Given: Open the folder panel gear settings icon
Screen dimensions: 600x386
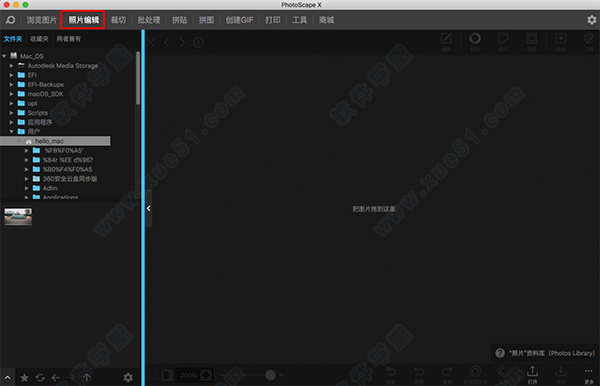Looking at the screenshot, I should pyautogui.click(x=128, y=378).
